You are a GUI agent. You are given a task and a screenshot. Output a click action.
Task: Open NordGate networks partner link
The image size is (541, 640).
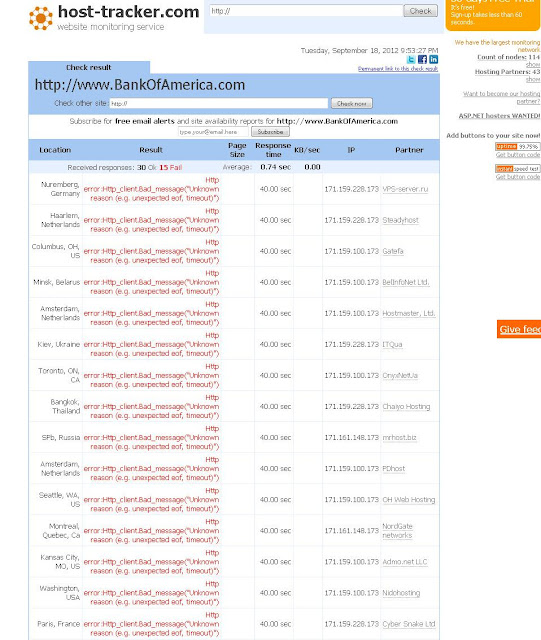pos(397,531)
